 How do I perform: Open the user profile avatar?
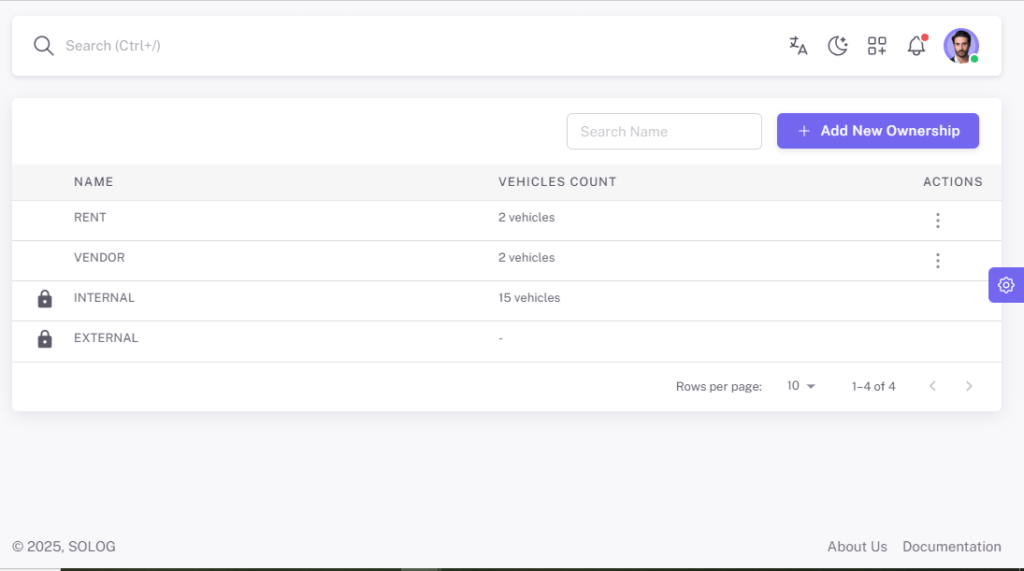tap(961, 46)
